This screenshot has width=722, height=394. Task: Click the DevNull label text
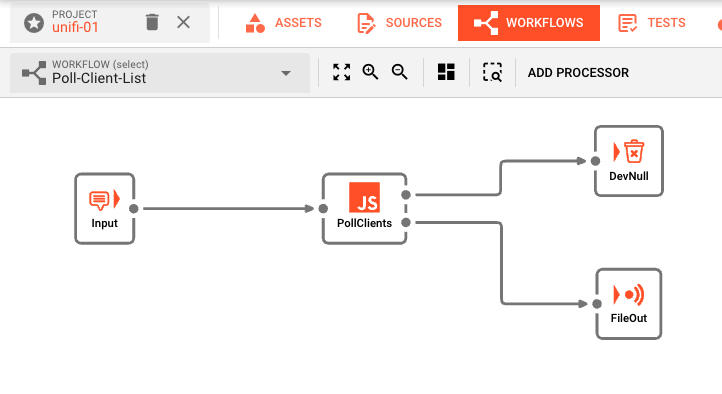pyautogui.click(x=629, y=176)
